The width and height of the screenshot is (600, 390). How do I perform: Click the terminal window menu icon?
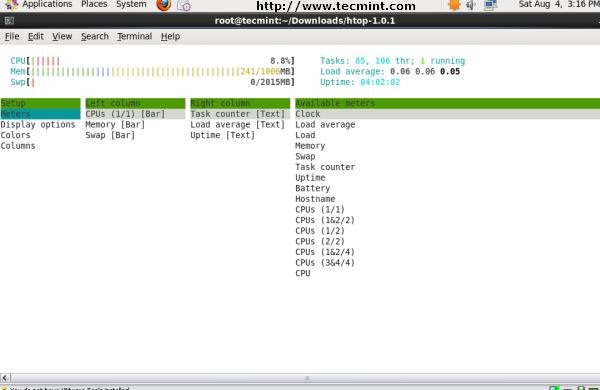pyautogui.click(x=9, y=21)
